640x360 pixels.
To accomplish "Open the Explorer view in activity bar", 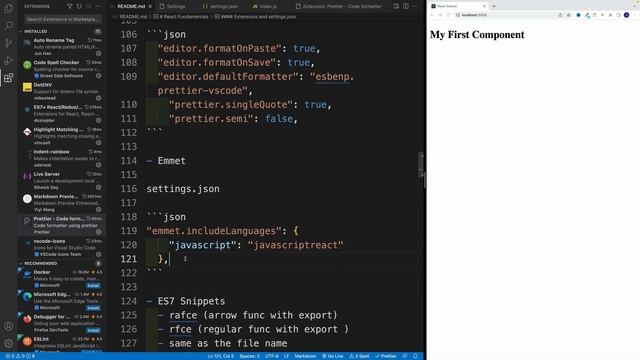I will tap(8, 8).
